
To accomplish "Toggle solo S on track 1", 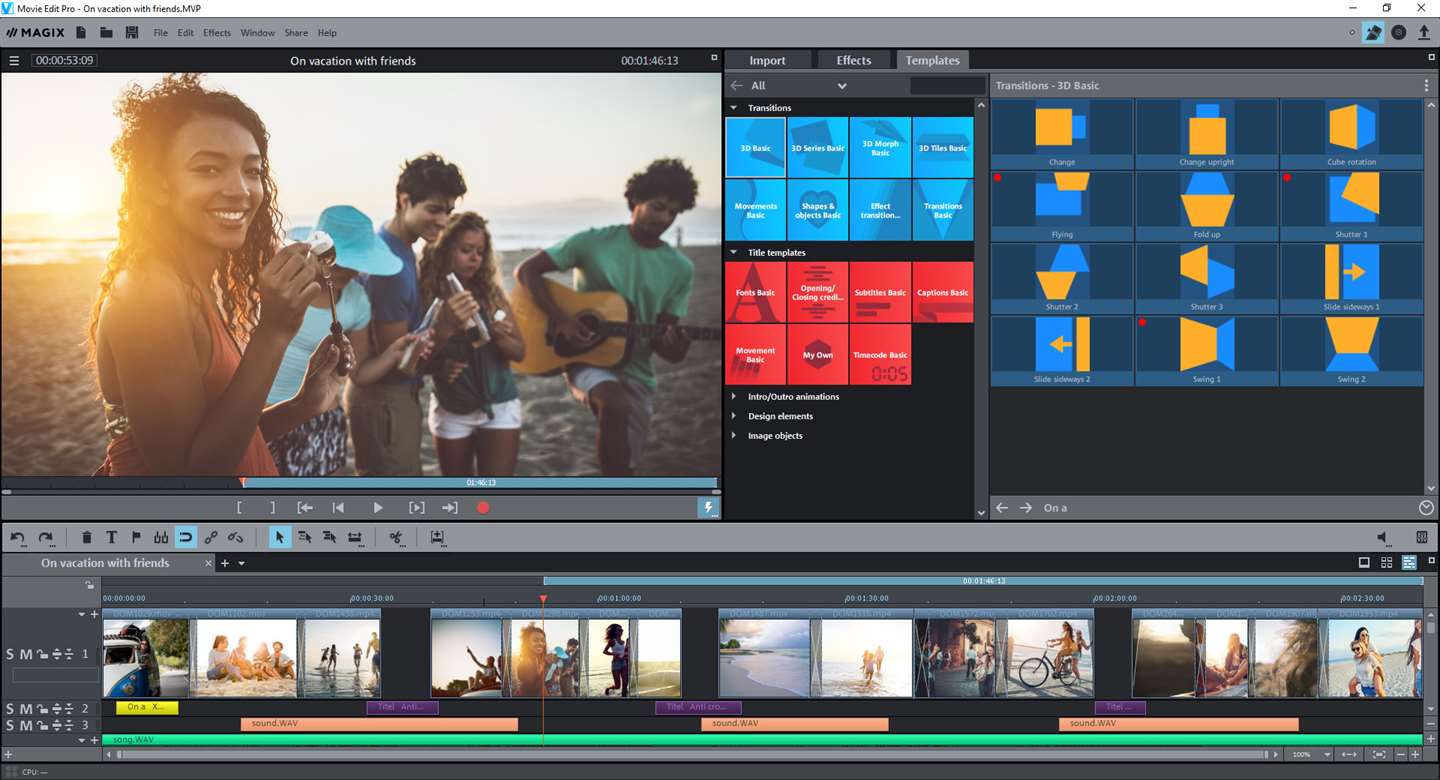I will (x=10, y=654).
